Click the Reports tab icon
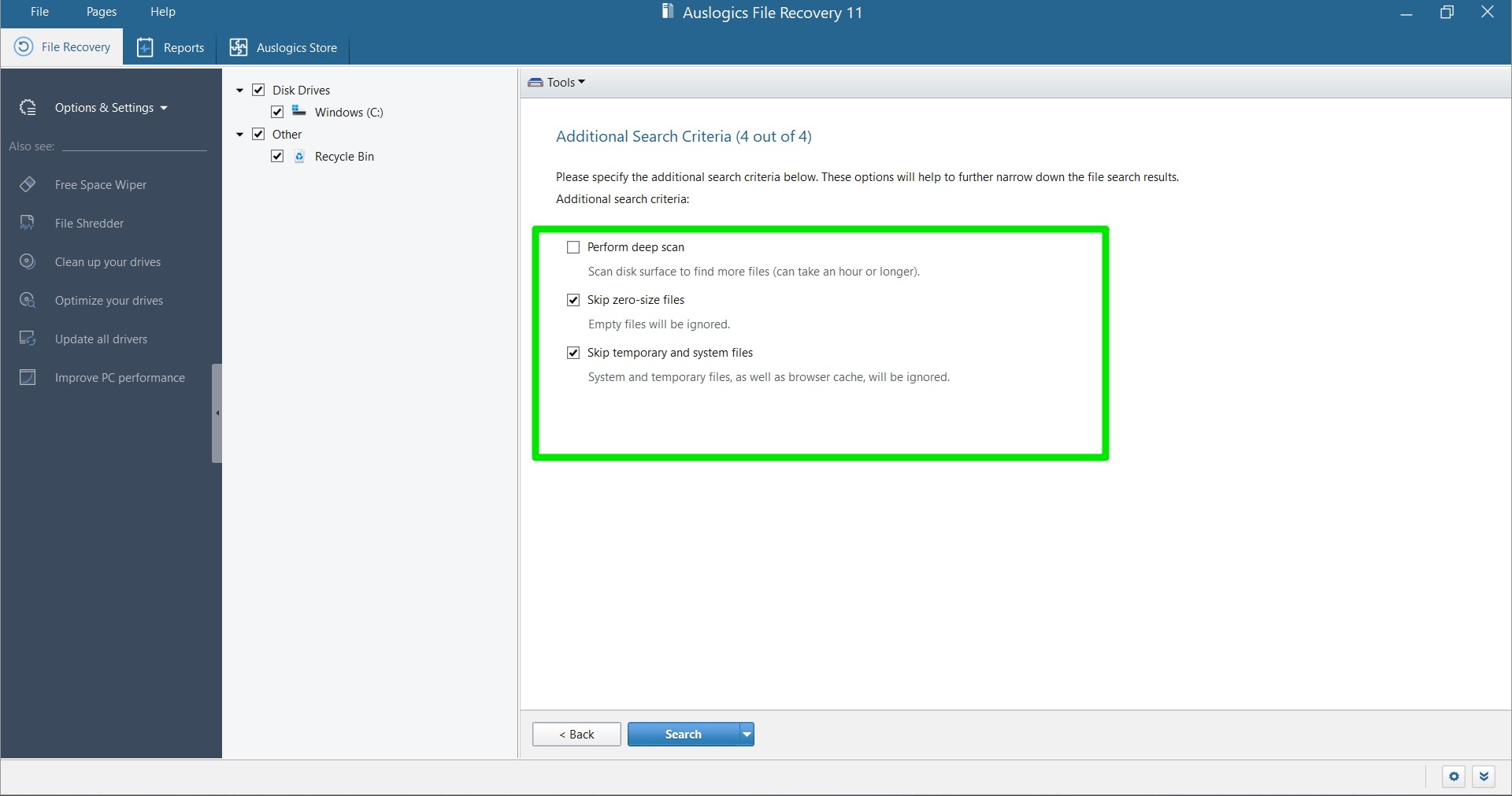 [145, 47]
